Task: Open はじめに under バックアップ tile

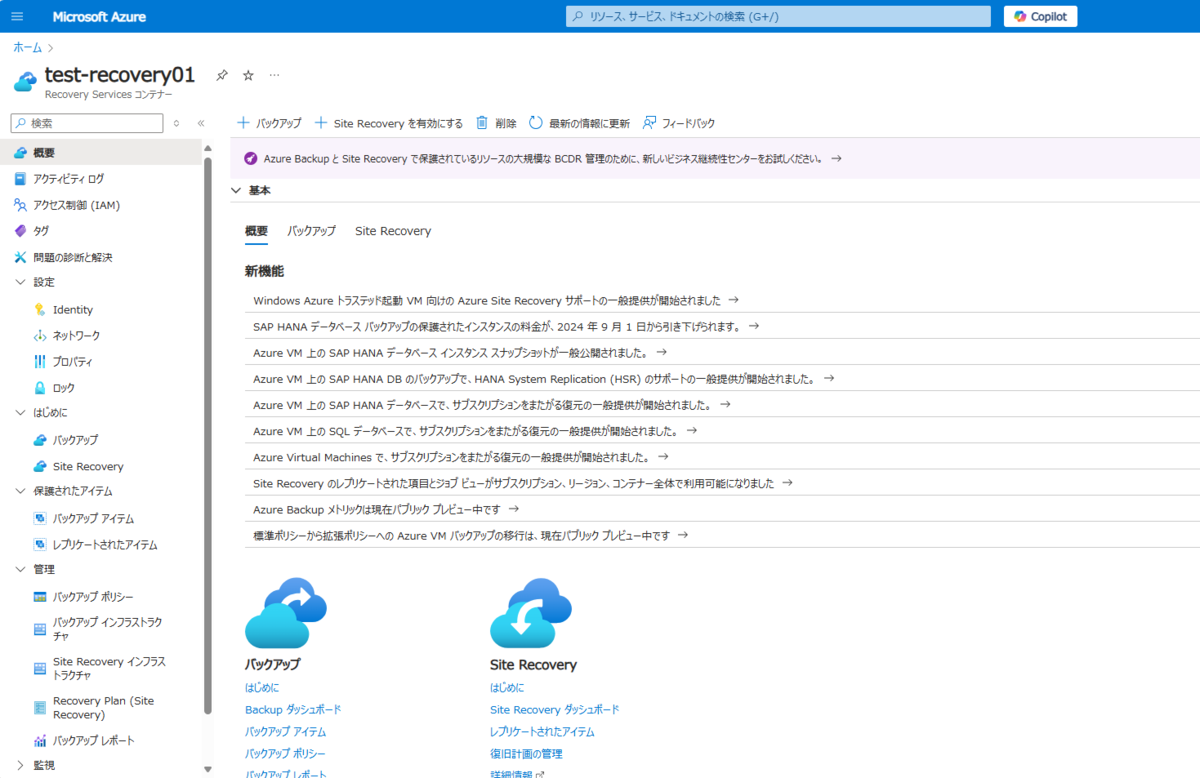Action: point(262,688)
